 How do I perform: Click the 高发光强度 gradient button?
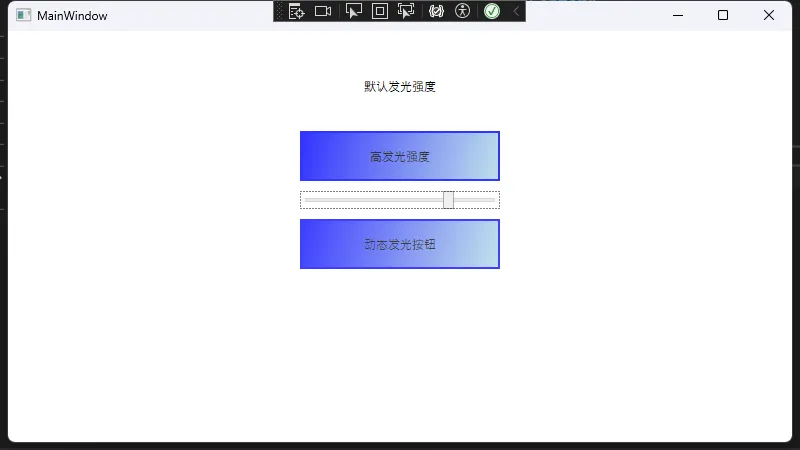(x=400, y=156)
